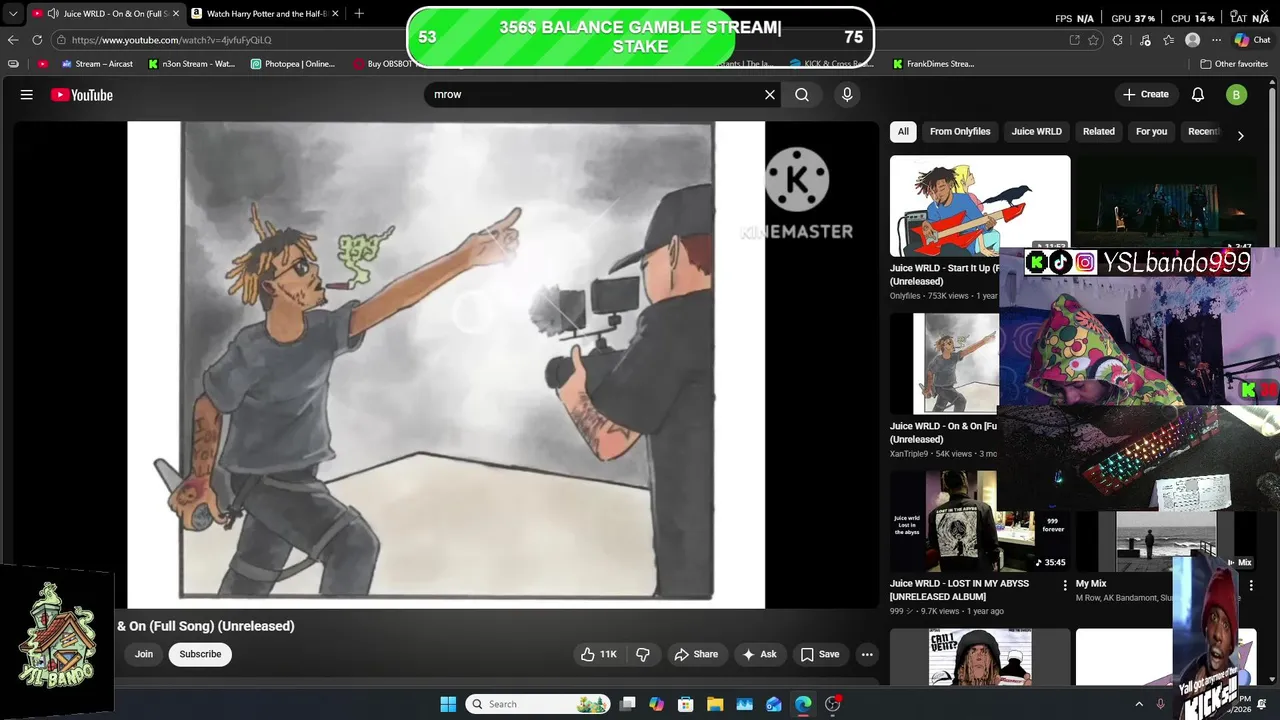Like the video with 11K thumbs up
This screenshot has width=1280, height=720.
pos(598,654)
